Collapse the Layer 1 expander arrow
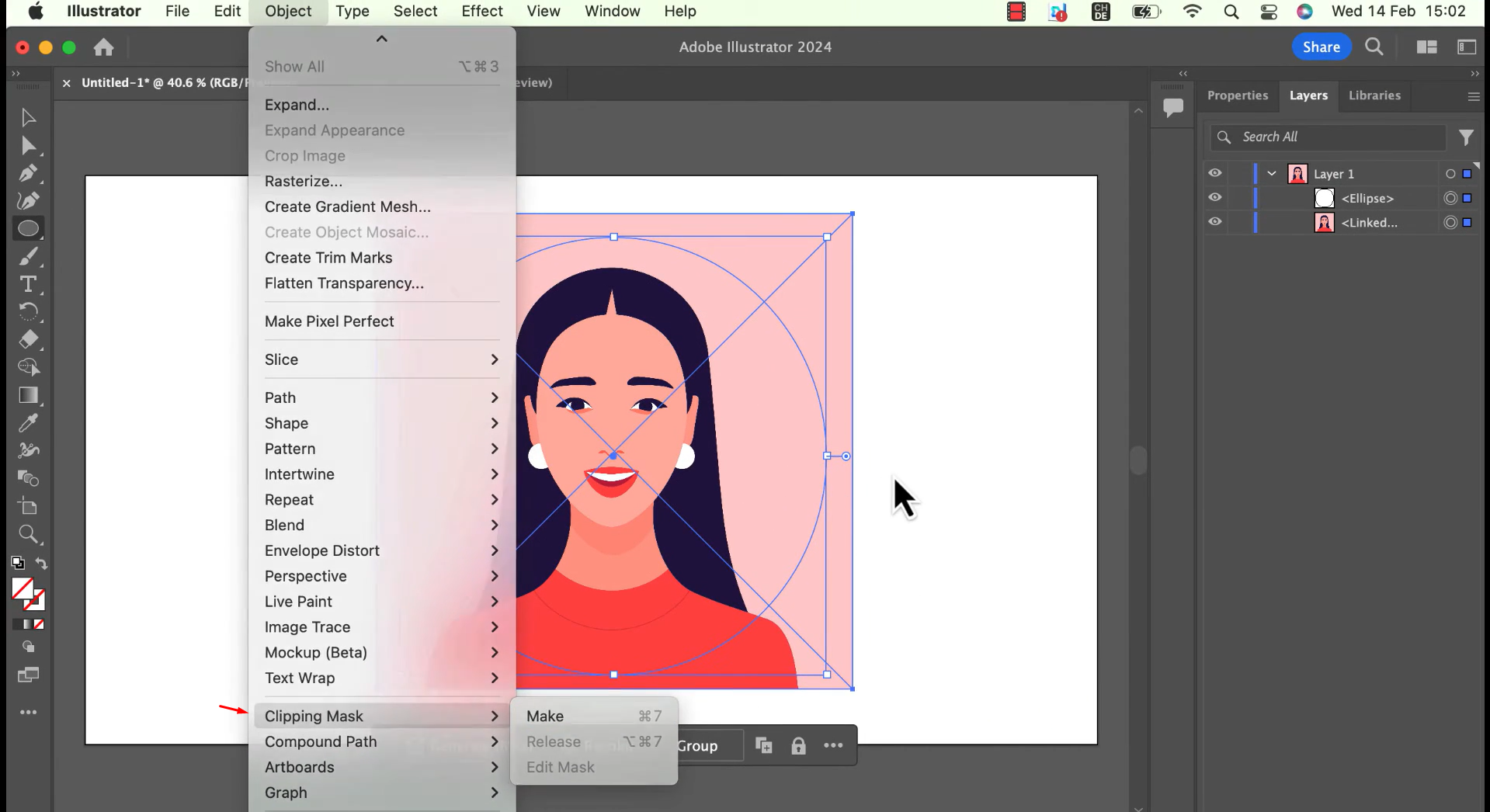This screenshot has height=812, width=1490. click(1271, 173)
